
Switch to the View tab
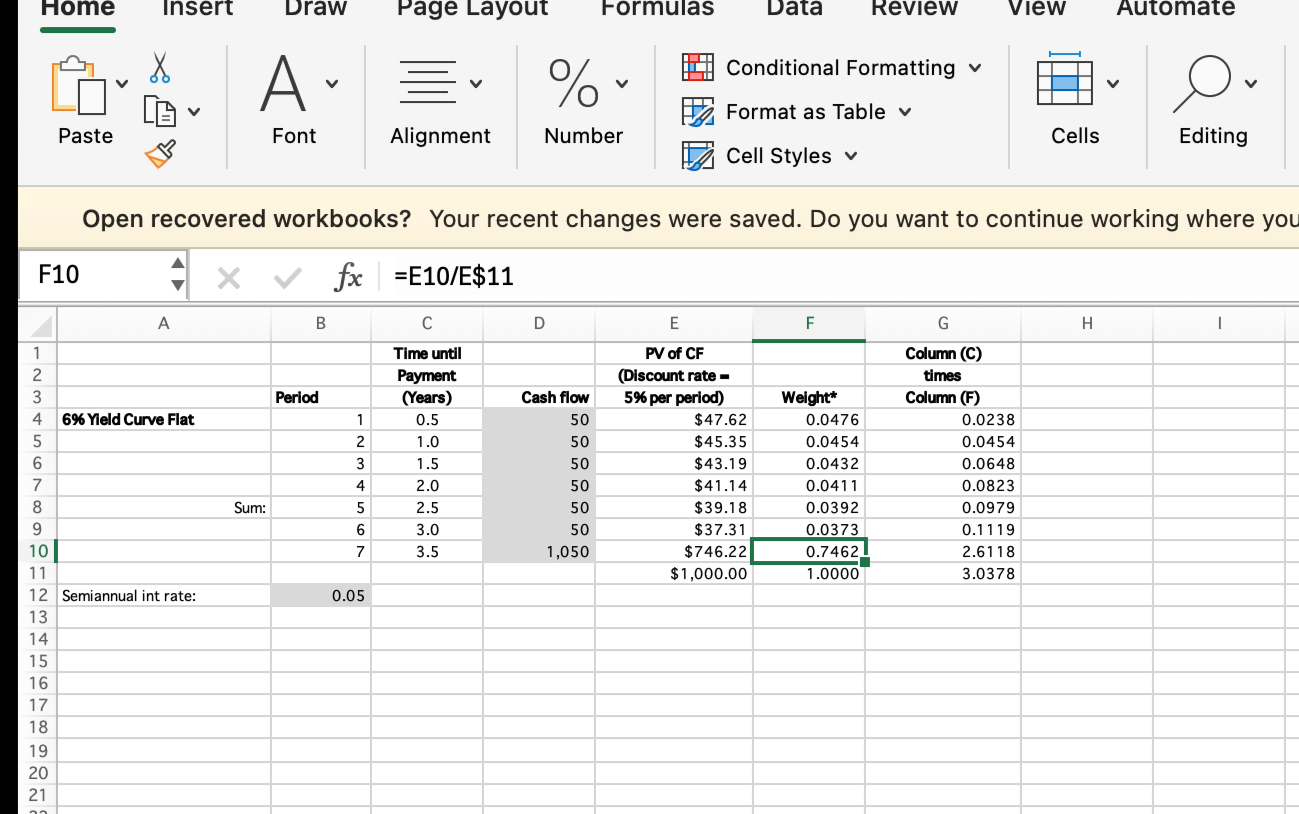tap(1036, 8)
